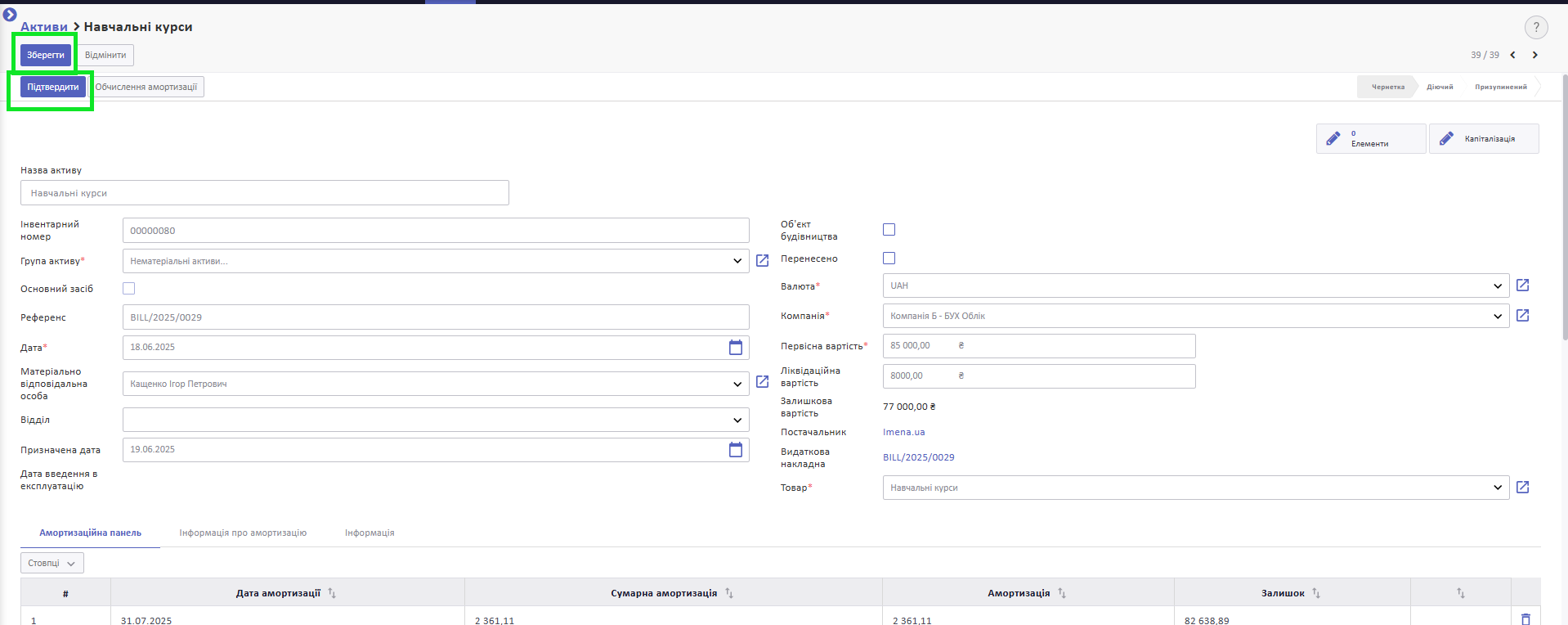Click the Елементи pencil button

click(x=1371, y=138)
